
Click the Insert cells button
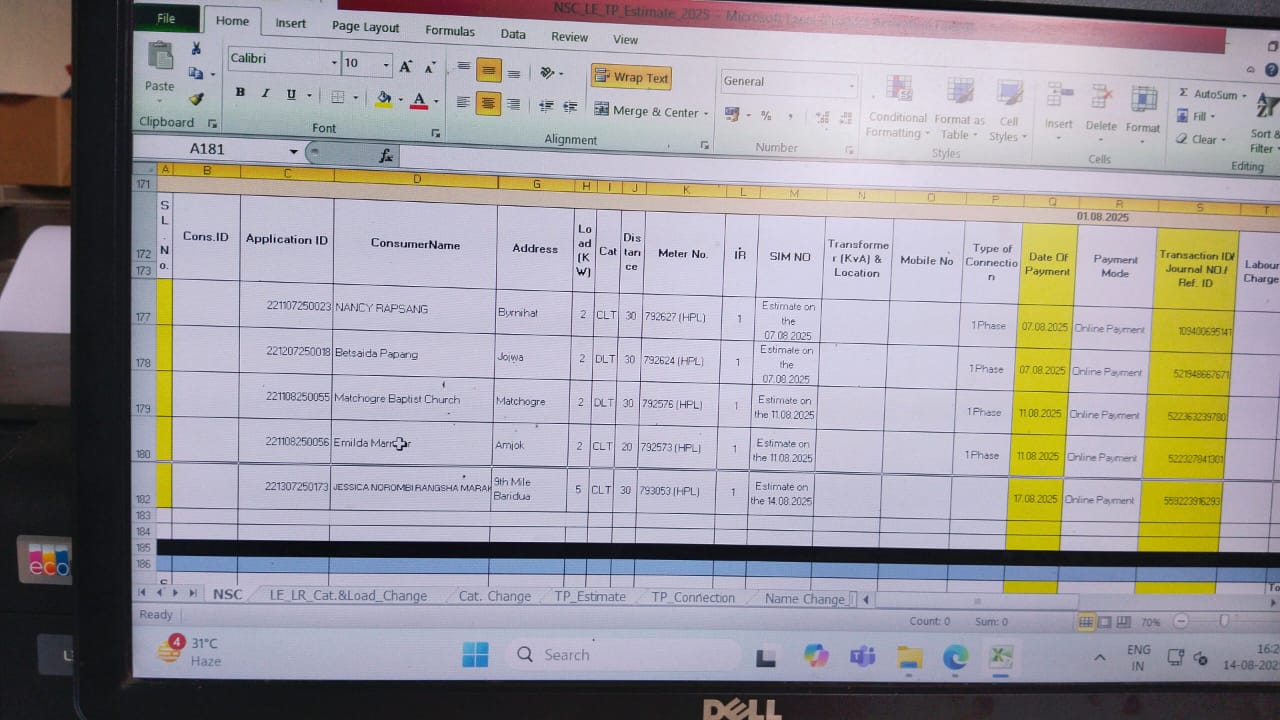[x=1058, y=111]
